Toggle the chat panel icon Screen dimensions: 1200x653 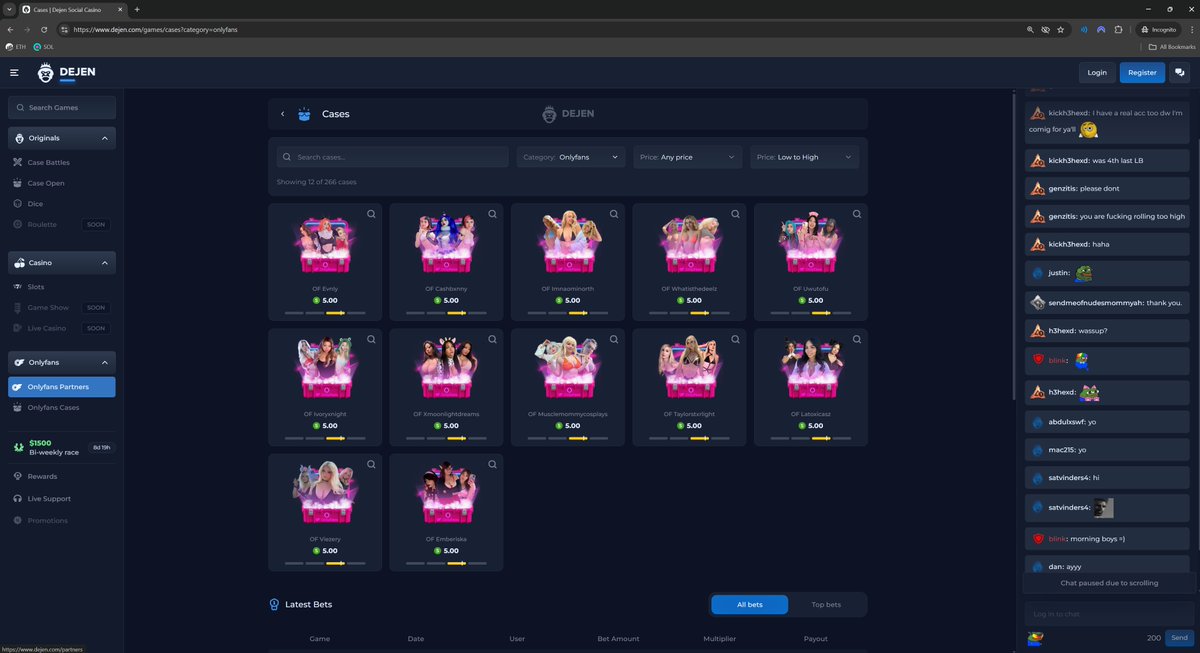(1180, 72)
